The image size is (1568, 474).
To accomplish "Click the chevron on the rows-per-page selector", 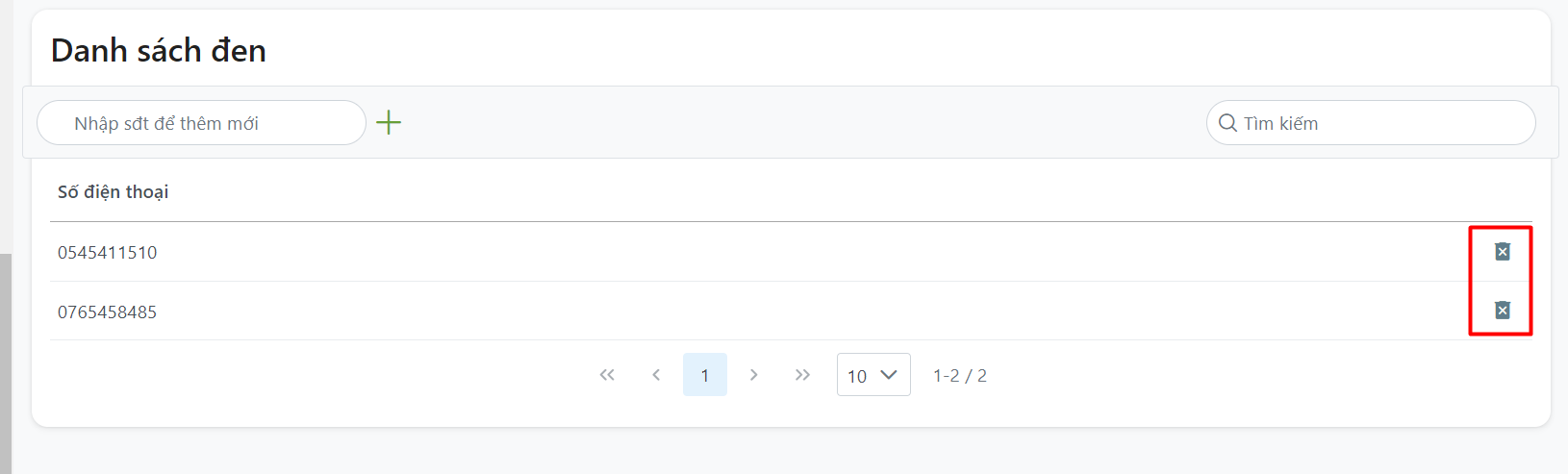I will pyautogui.click(x=889, y=375).
